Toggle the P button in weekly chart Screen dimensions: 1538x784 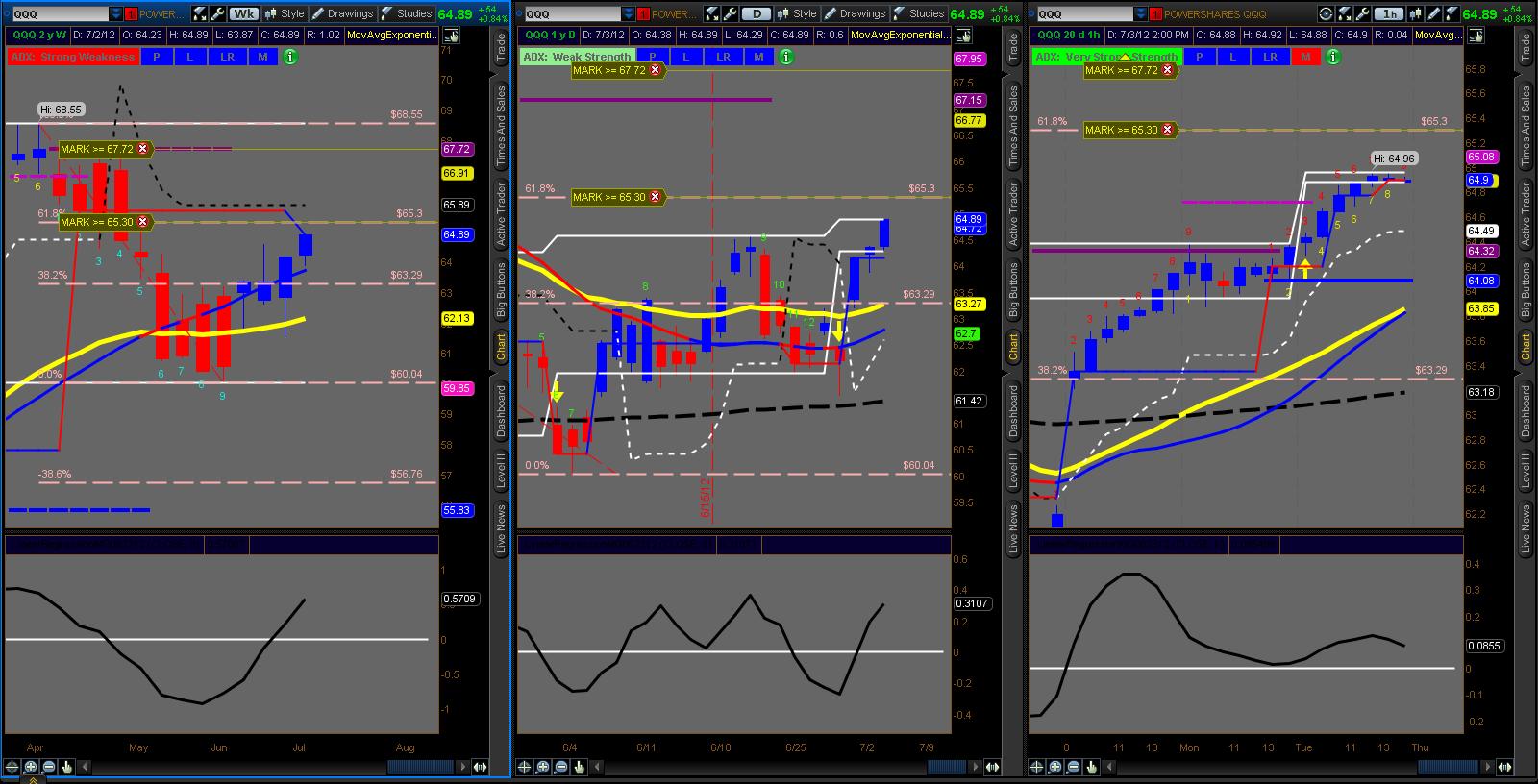(157, 57)
